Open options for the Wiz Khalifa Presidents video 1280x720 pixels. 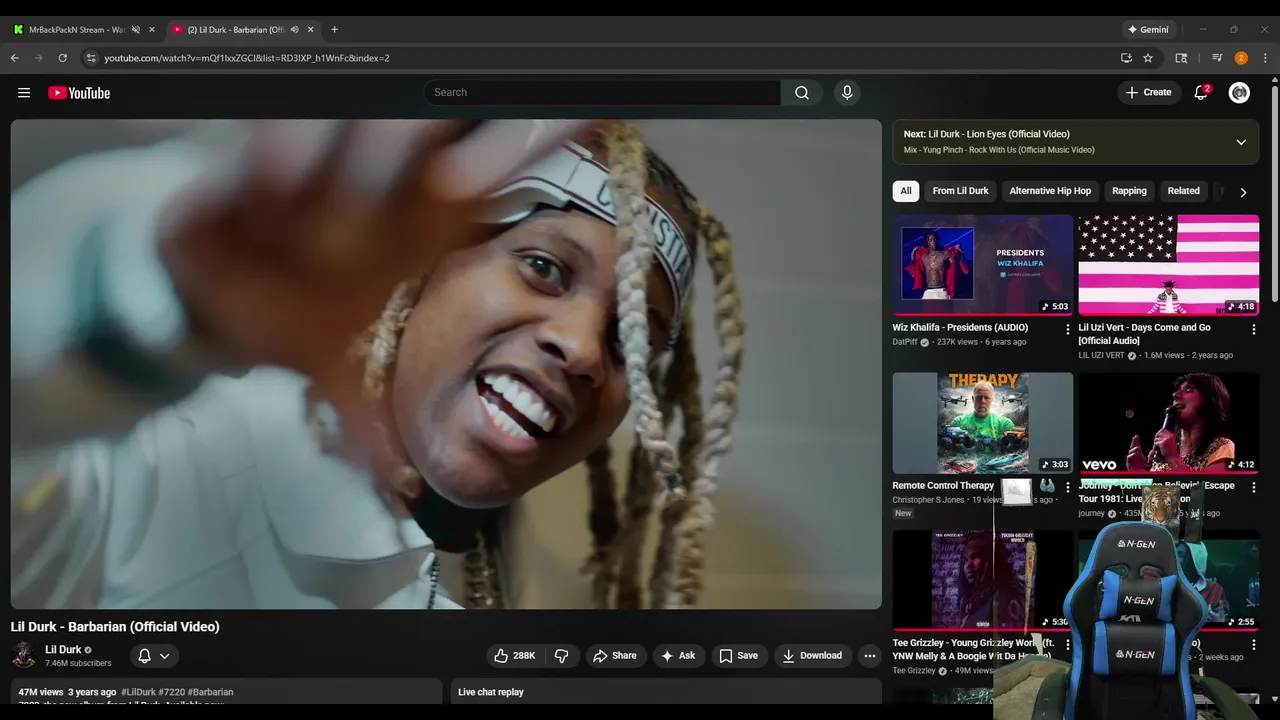[x=1068, y=329]
